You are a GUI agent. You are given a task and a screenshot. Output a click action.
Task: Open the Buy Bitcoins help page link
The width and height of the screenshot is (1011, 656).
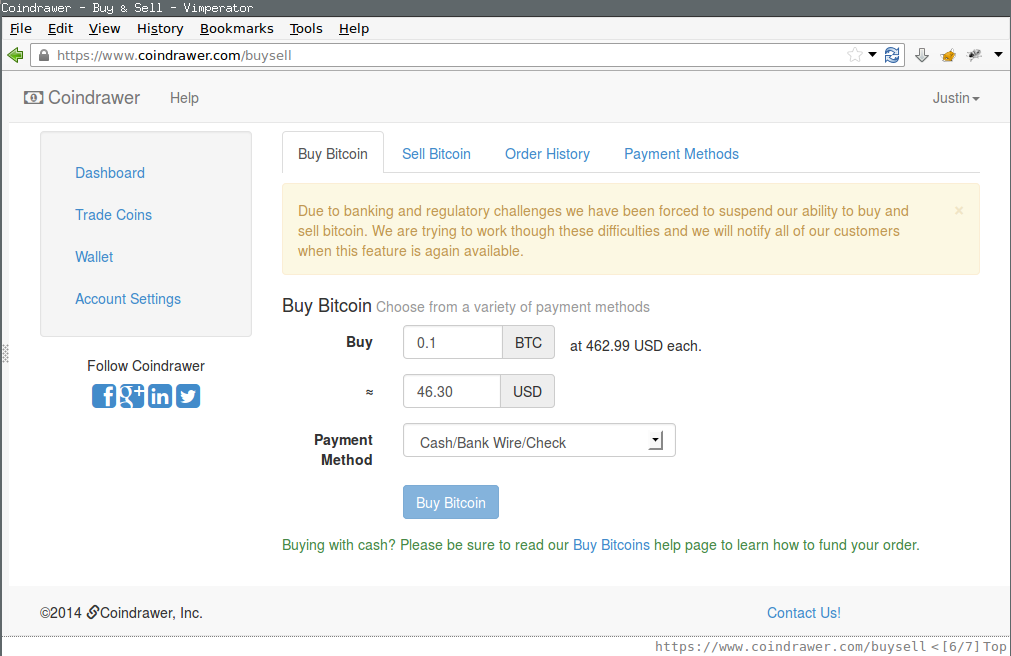pyautogui.click(x=611, y=545)
